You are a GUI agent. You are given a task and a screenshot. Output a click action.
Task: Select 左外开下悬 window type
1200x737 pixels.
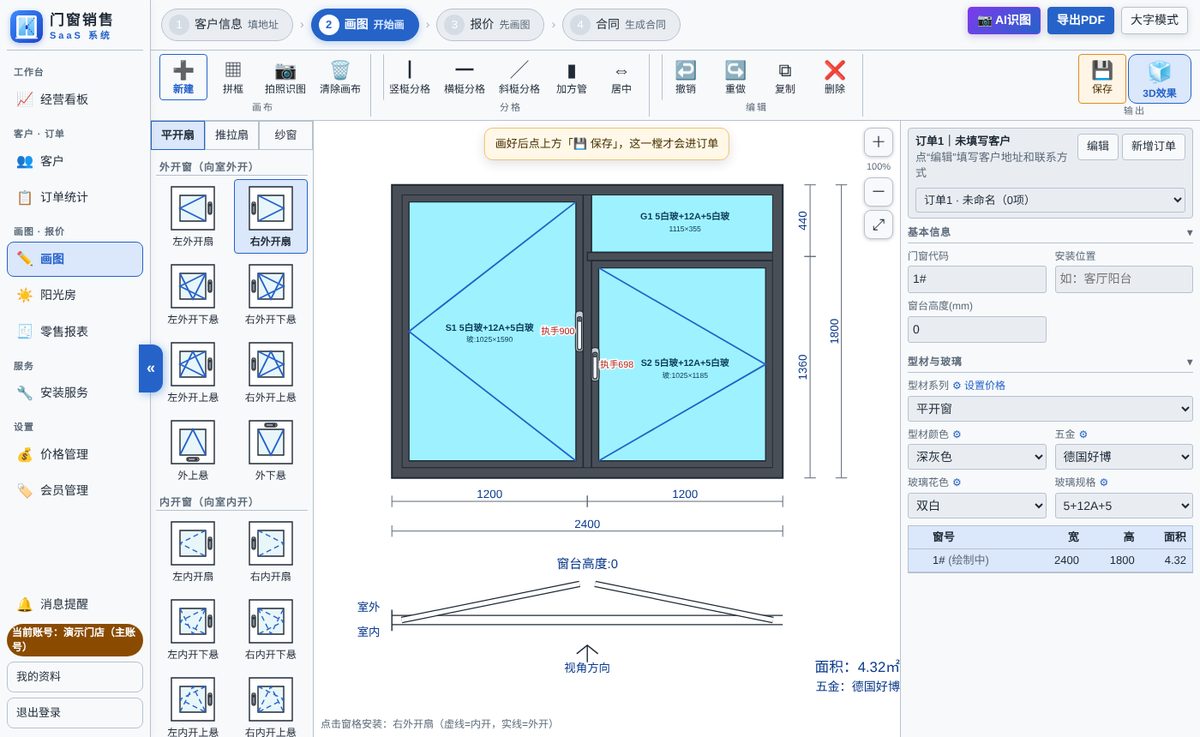pyautogui.click(x=192, y=294)
